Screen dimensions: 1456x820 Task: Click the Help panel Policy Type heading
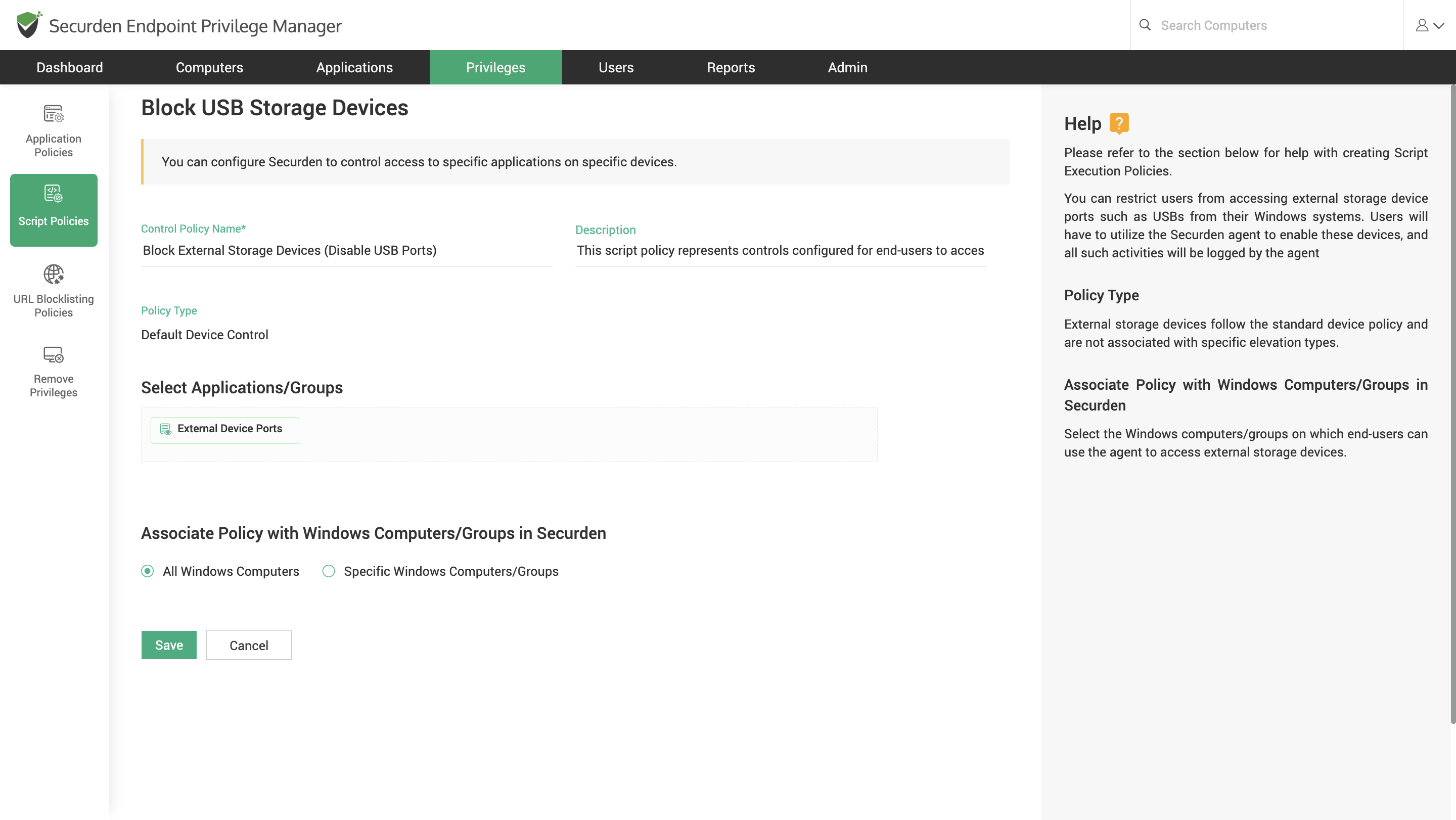[1101, 295]
